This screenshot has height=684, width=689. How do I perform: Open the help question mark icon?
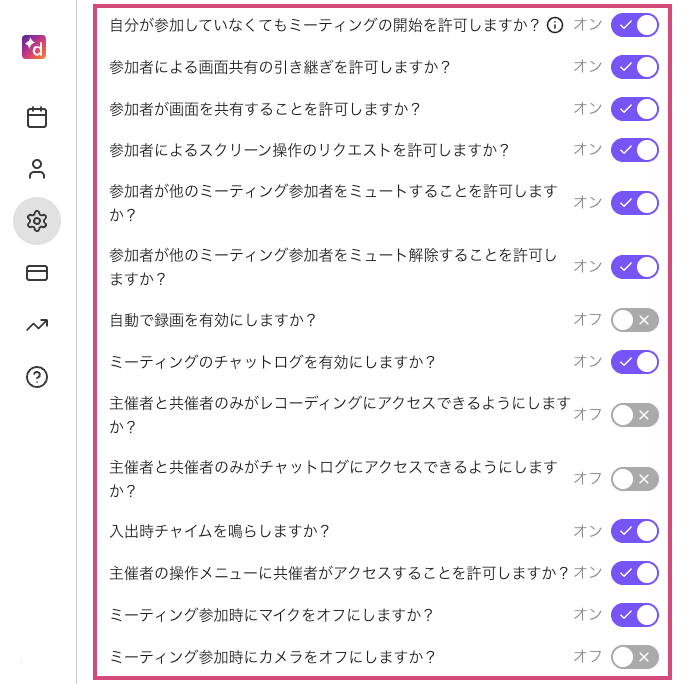[x=37, y=377]
